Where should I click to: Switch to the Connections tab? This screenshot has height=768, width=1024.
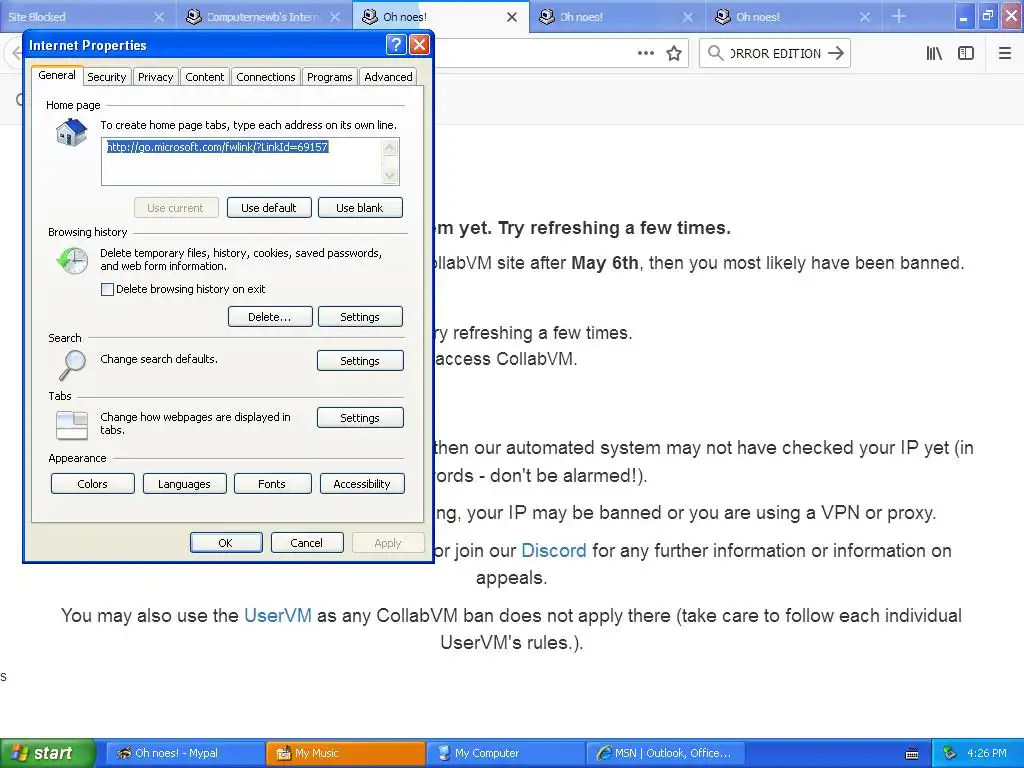pos(266,77)
